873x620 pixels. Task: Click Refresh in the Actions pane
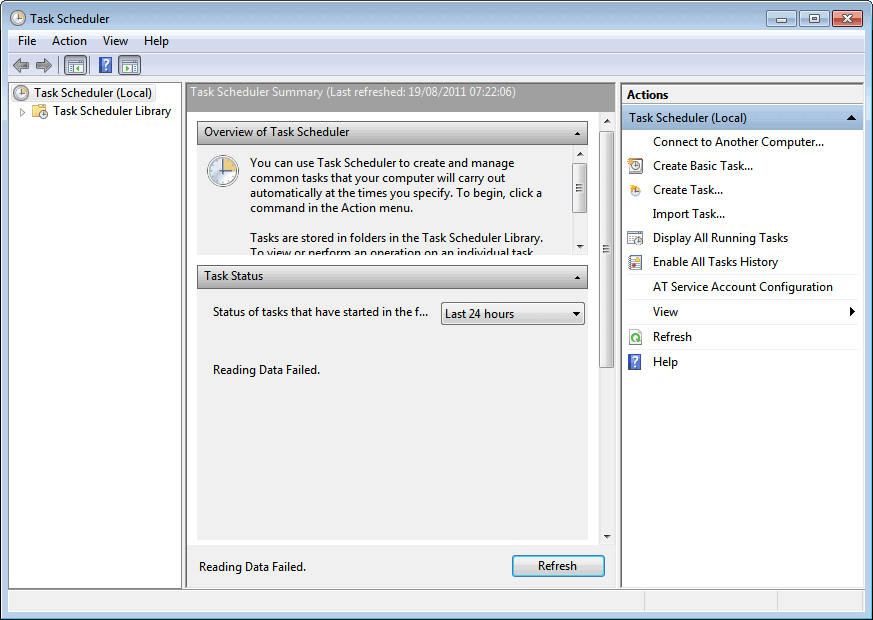[672, 337]
